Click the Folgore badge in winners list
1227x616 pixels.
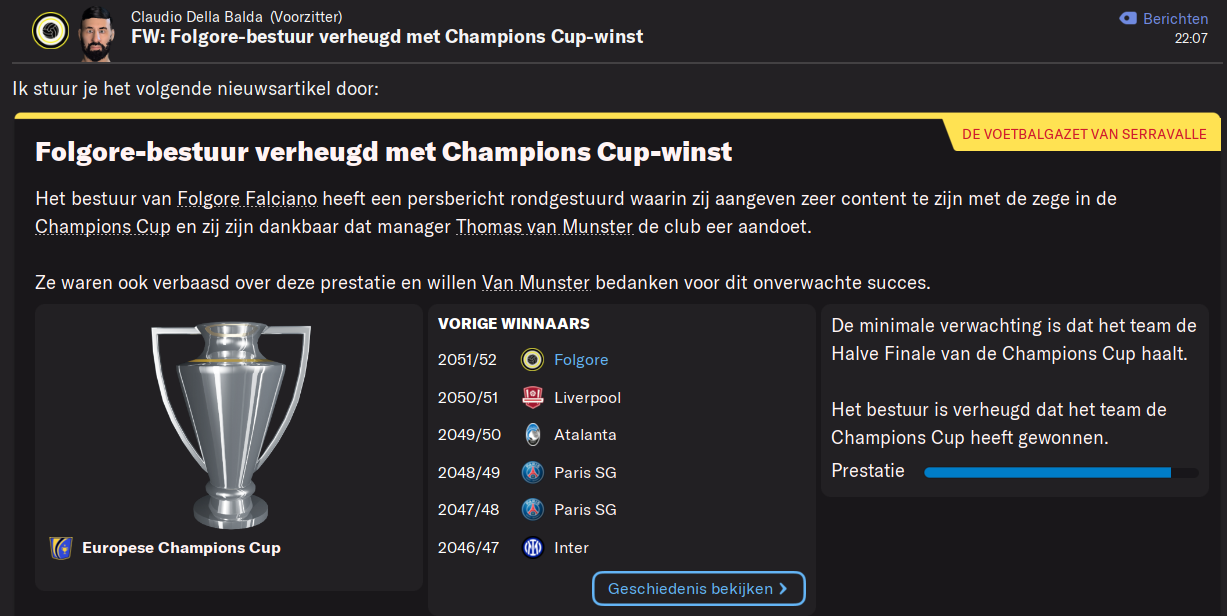(533, 359)
